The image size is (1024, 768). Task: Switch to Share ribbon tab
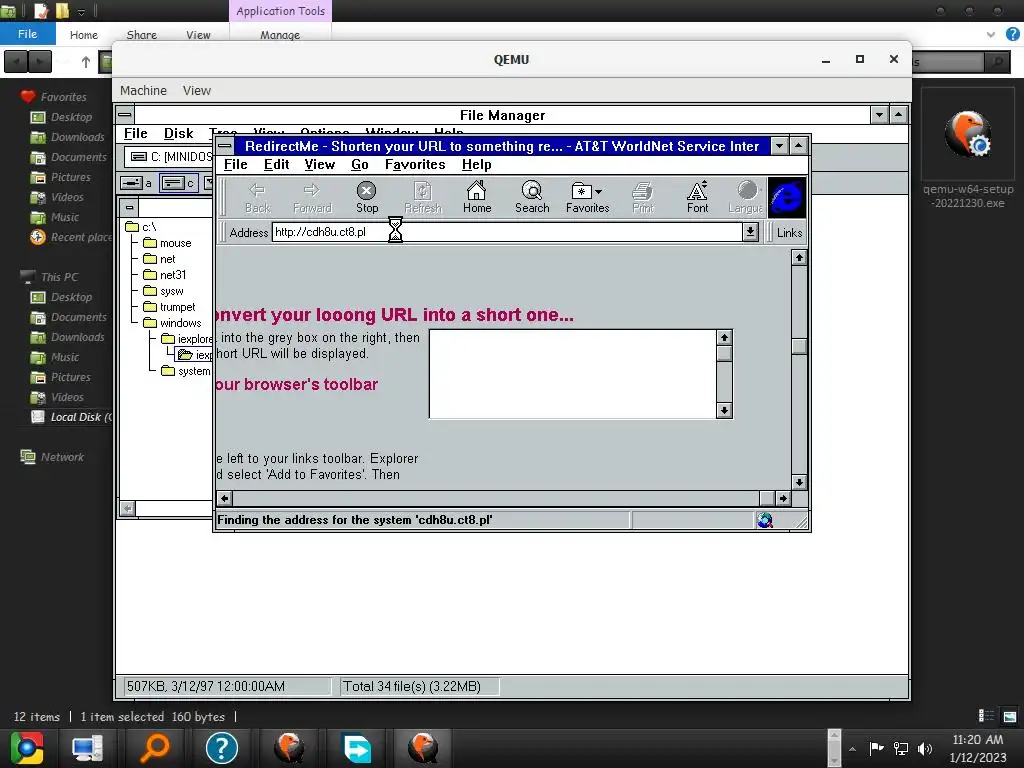[142, 35]
